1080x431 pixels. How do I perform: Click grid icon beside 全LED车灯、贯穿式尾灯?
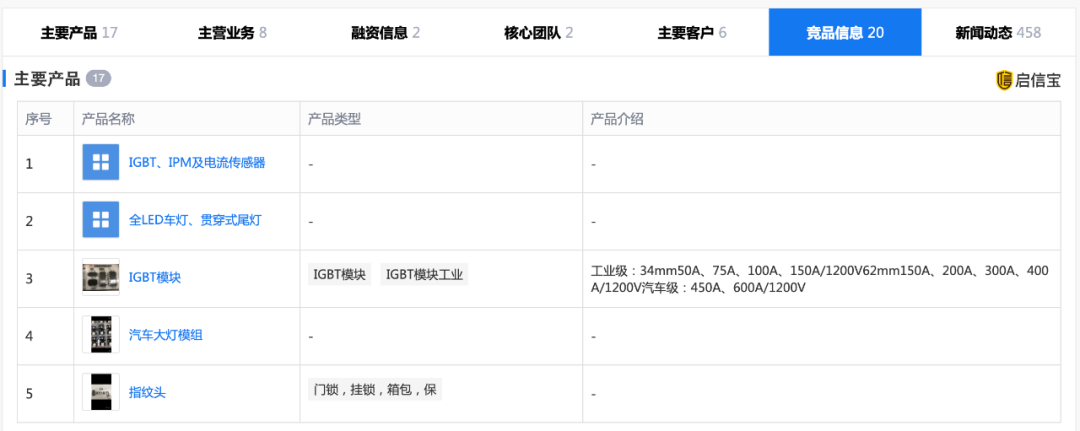(x=101, y=220)
